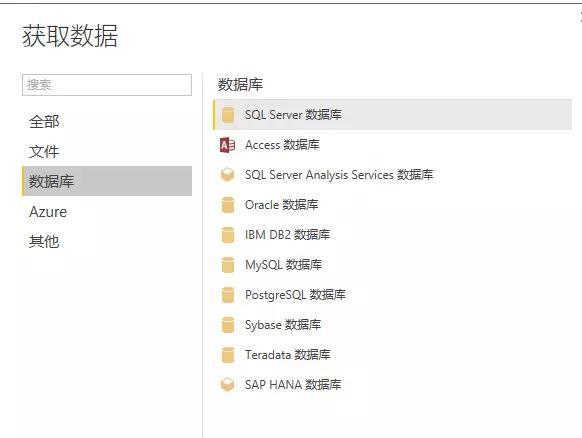582x438 pixels.
Task: Click the SAP HANA cube icon
Action: coord(228,385)
